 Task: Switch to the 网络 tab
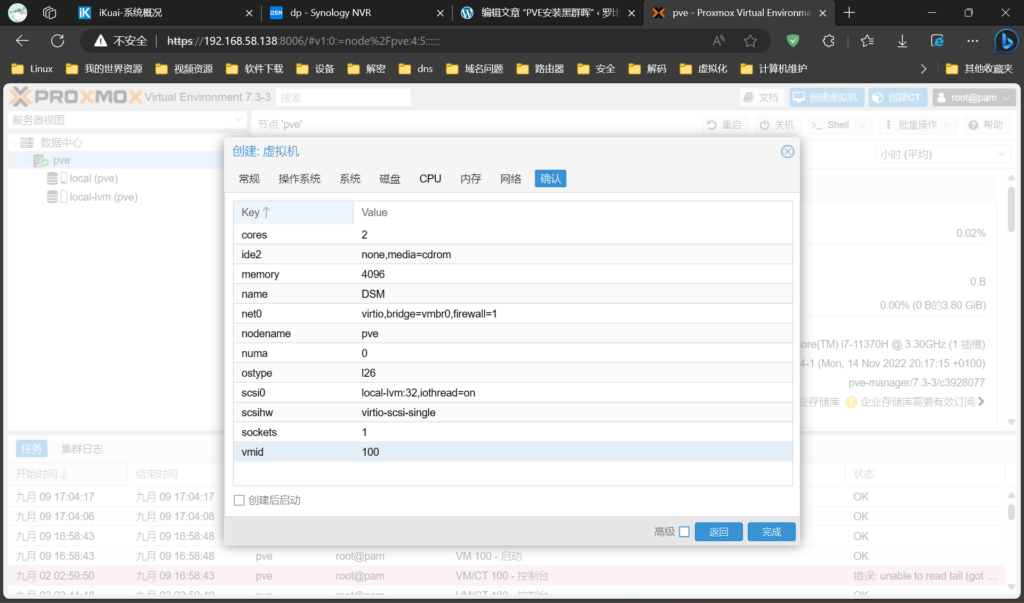510,178
